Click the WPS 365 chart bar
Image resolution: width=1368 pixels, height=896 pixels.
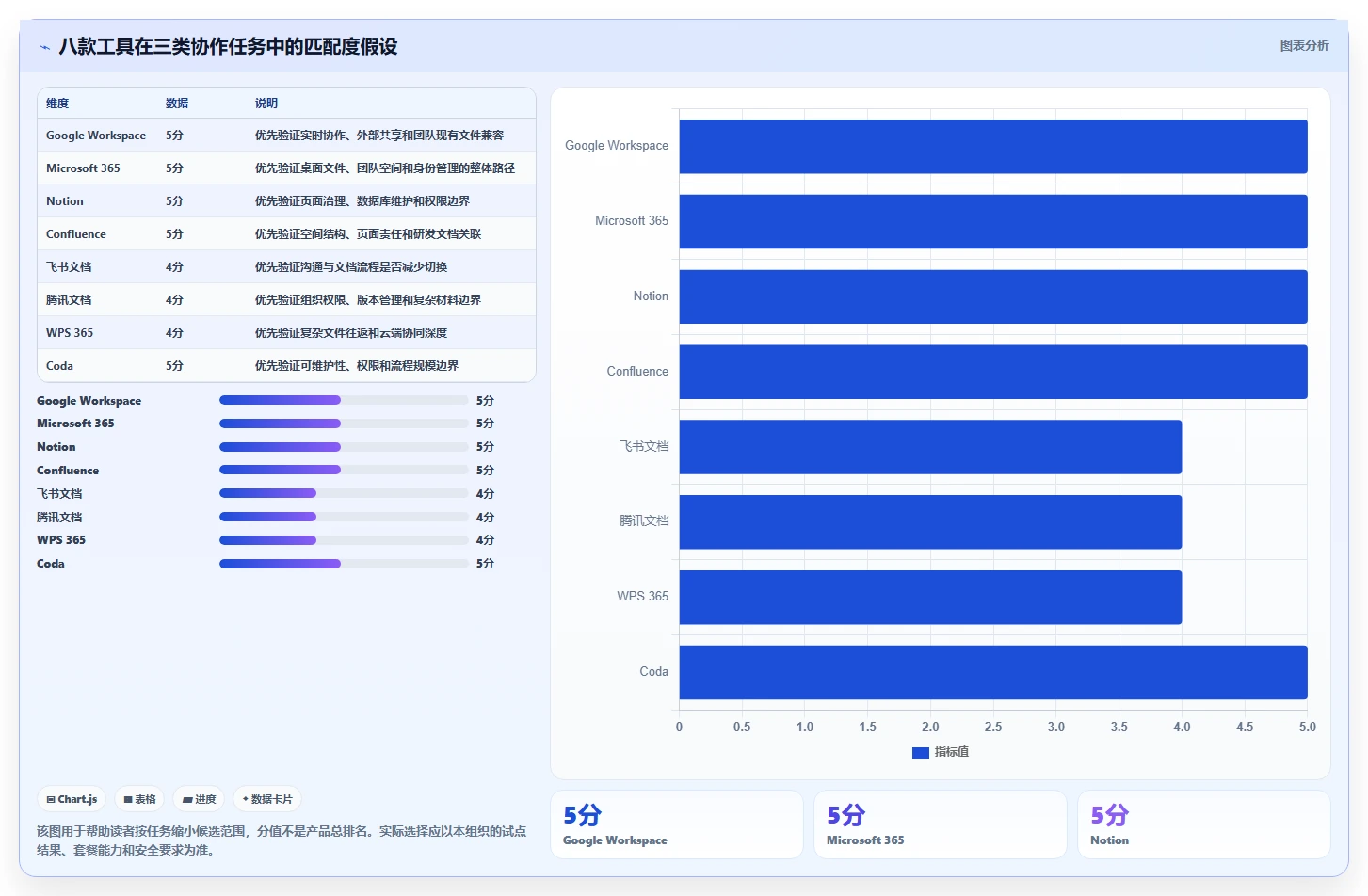930,597
